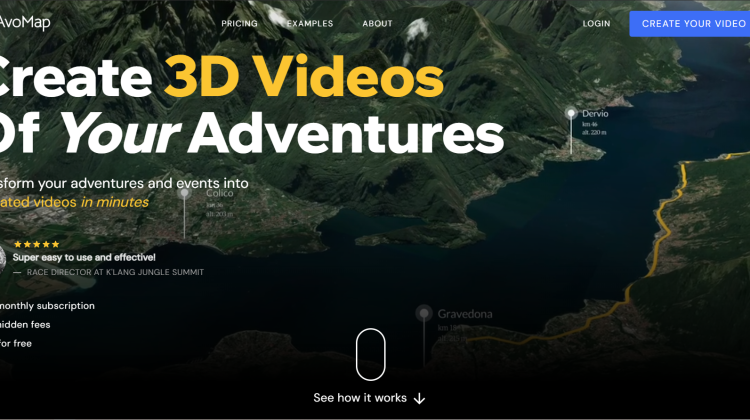Click the Colico location label
The height and width of the screenshot is (420, 750).
click(219, 193)
